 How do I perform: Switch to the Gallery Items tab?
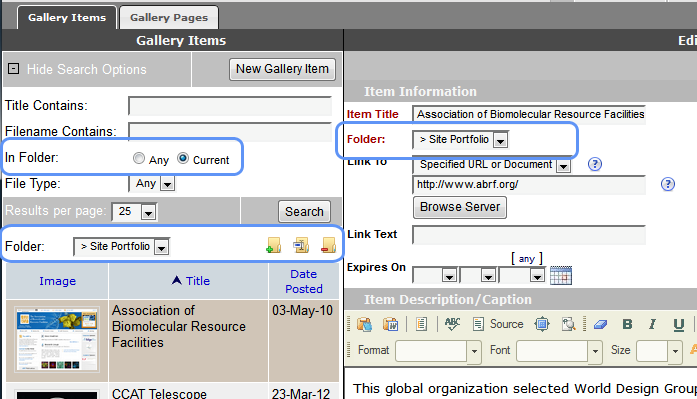point(67,18)
